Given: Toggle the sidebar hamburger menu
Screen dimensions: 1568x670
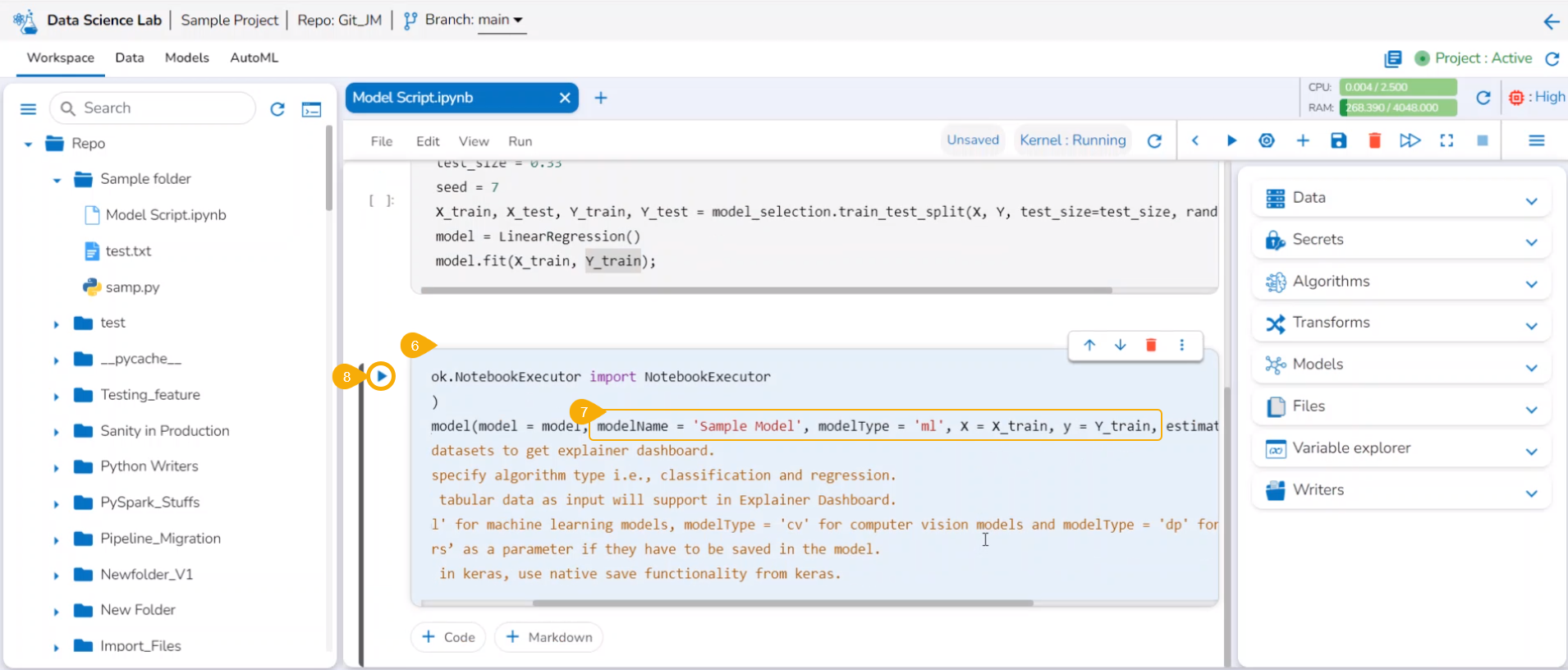Looking at the screenshot, I should pos(28,109).
